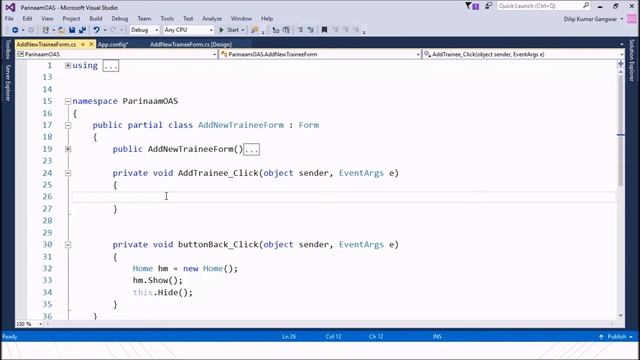Click the user account avatar picture
The image size is (640, 360).
(632, 19)
